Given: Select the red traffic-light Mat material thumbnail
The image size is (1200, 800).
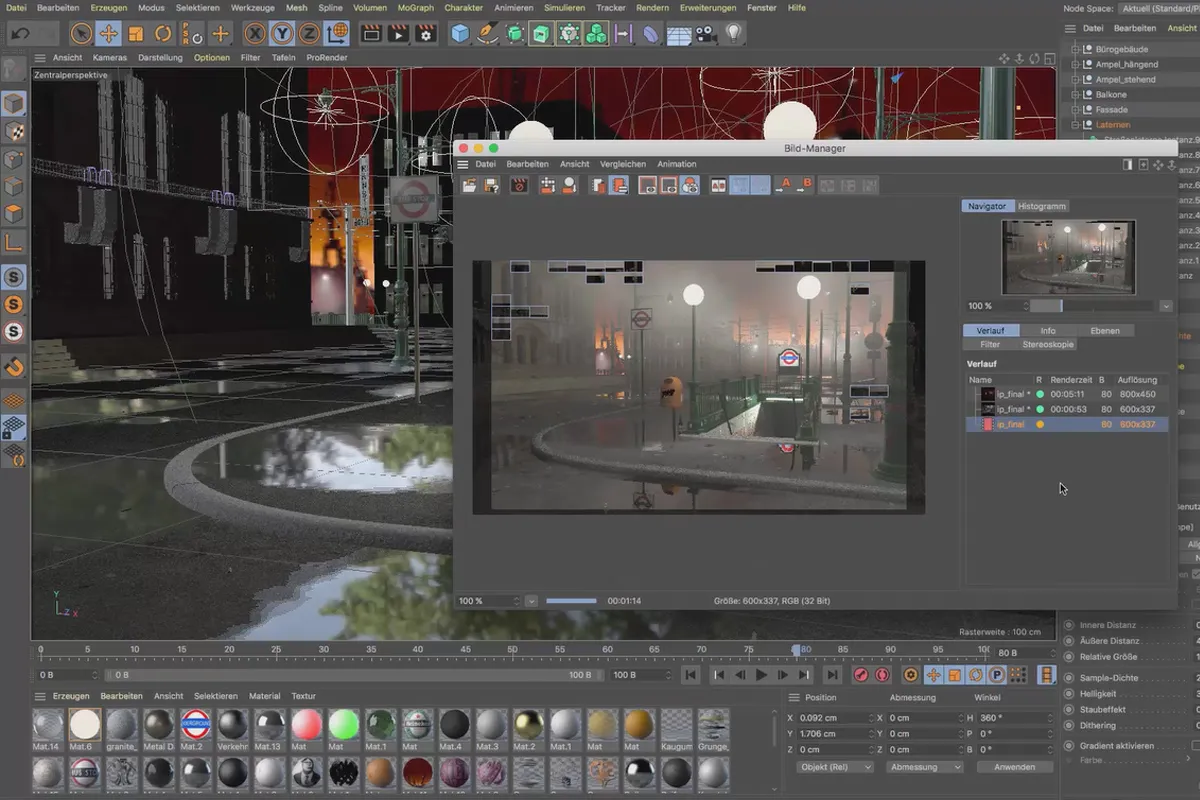Looking at the screenshot, I should point(308,724).
